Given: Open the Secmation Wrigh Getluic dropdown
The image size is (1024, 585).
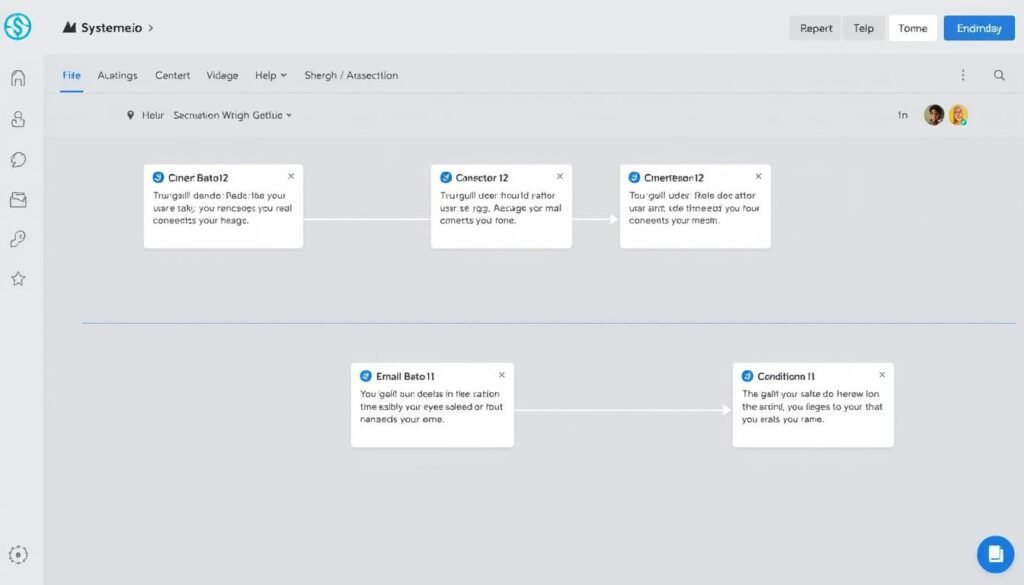Looking at the screenshot, I should pyautogui.click(x=232, y=114).
